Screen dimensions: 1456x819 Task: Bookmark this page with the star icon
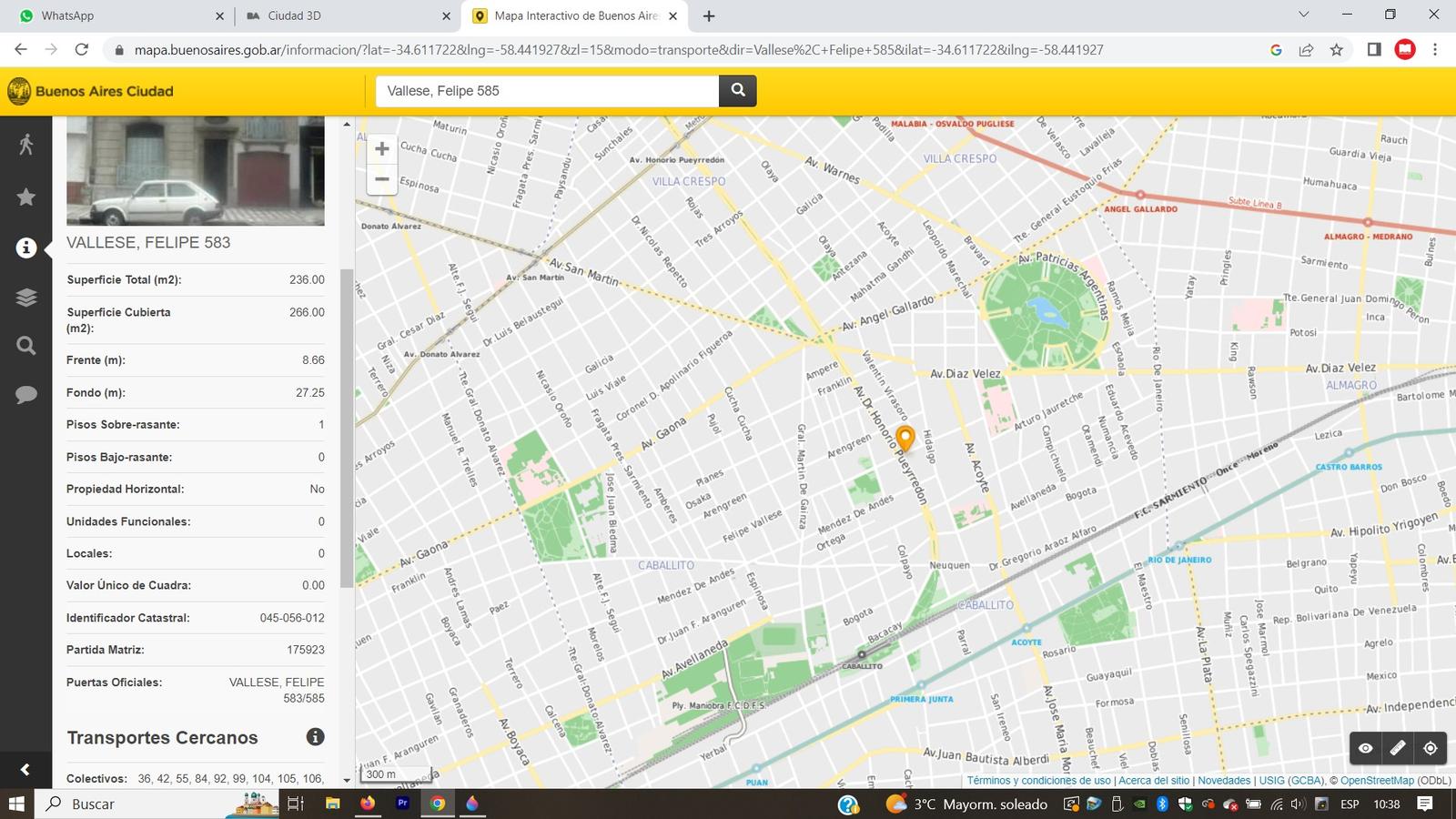pyautogui.click(x=1336, y=50)
